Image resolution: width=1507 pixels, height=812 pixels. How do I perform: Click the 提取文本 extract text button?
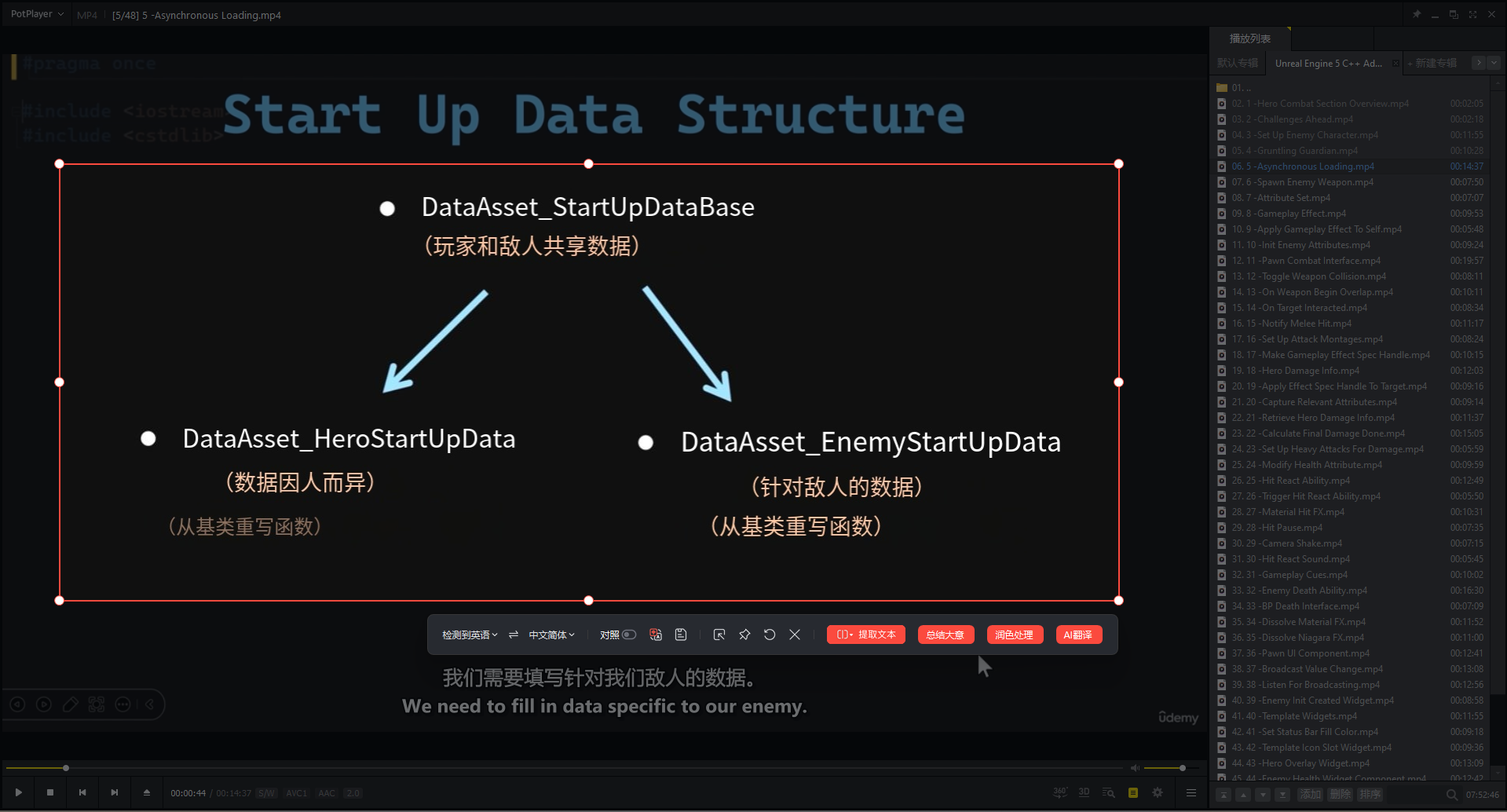[866, 635]
